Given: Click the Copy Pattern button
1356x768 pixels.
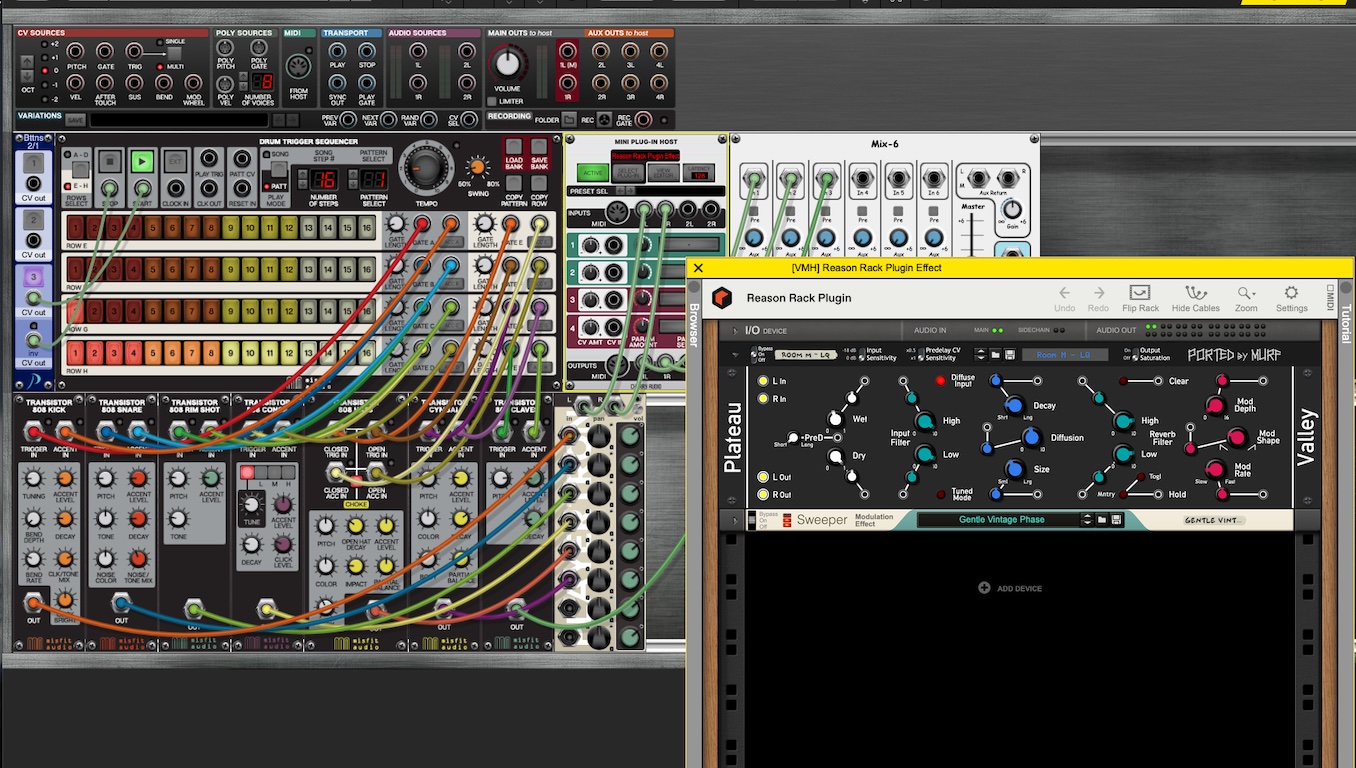Looking at the screenshot, I should click(514, 183).
